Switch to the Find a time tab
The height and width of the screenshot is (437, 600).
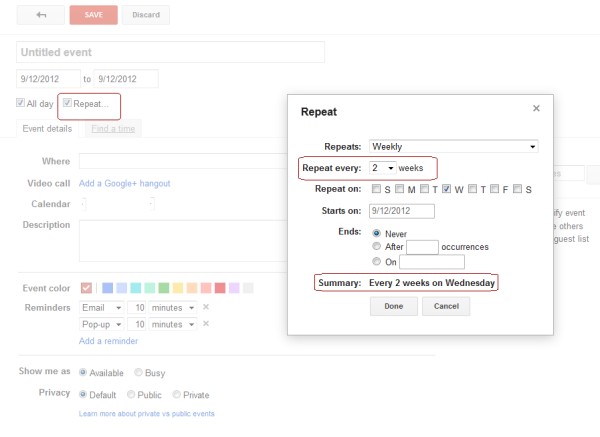tap(112, 128)
